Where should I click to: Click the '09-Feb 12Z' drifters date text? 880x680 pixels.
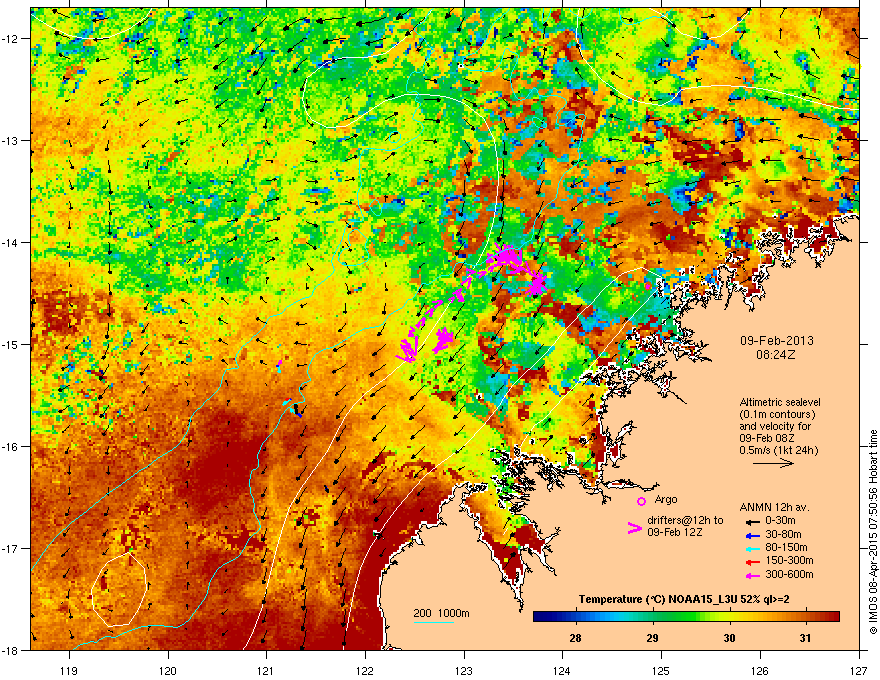click(675, 532)
